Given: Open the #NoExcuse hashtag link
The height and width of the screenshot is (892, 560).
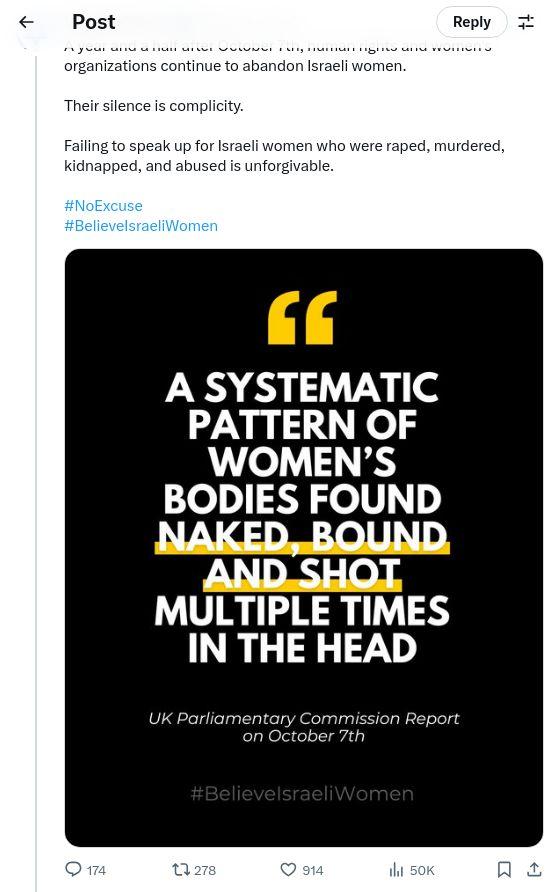Looking at the screenshot, I should [104, 205].
